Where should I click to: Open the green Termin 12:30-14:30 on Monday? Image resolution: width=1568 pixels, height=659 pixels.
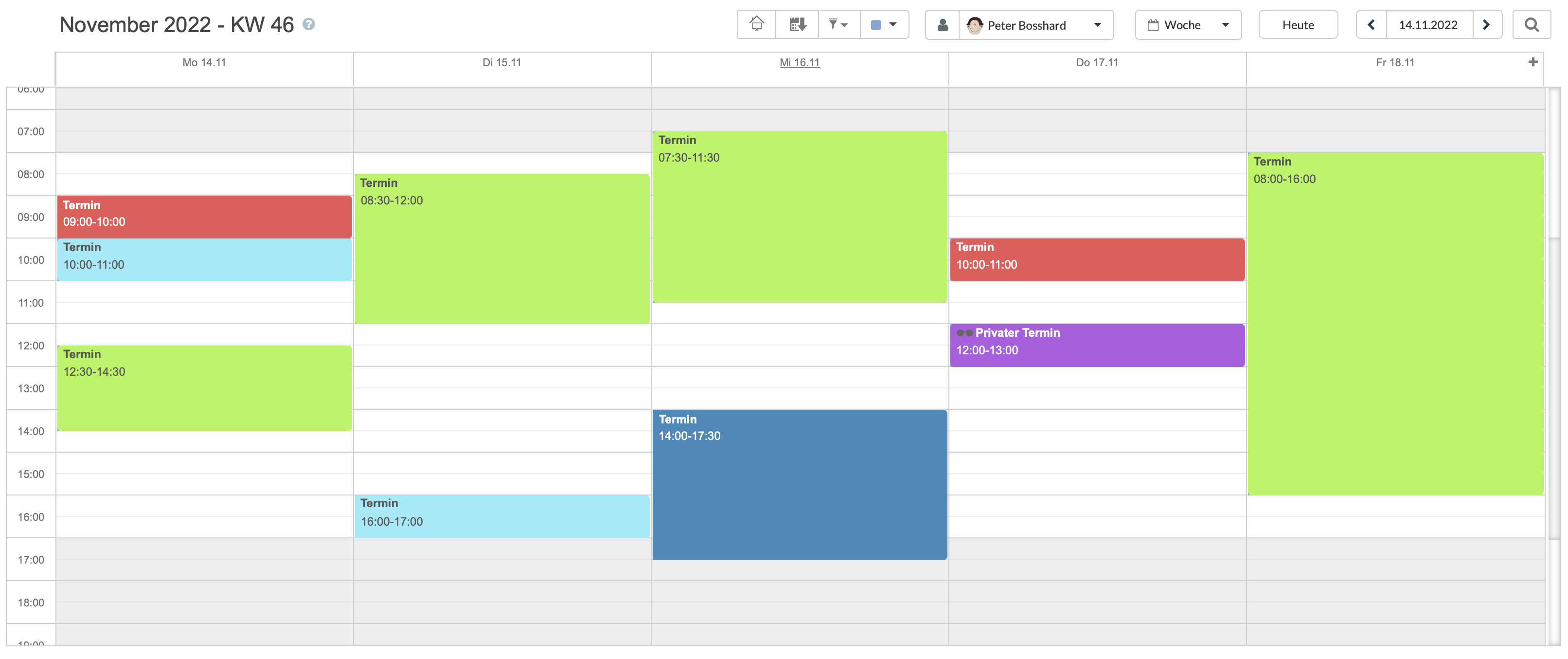(x=205, y=388)
